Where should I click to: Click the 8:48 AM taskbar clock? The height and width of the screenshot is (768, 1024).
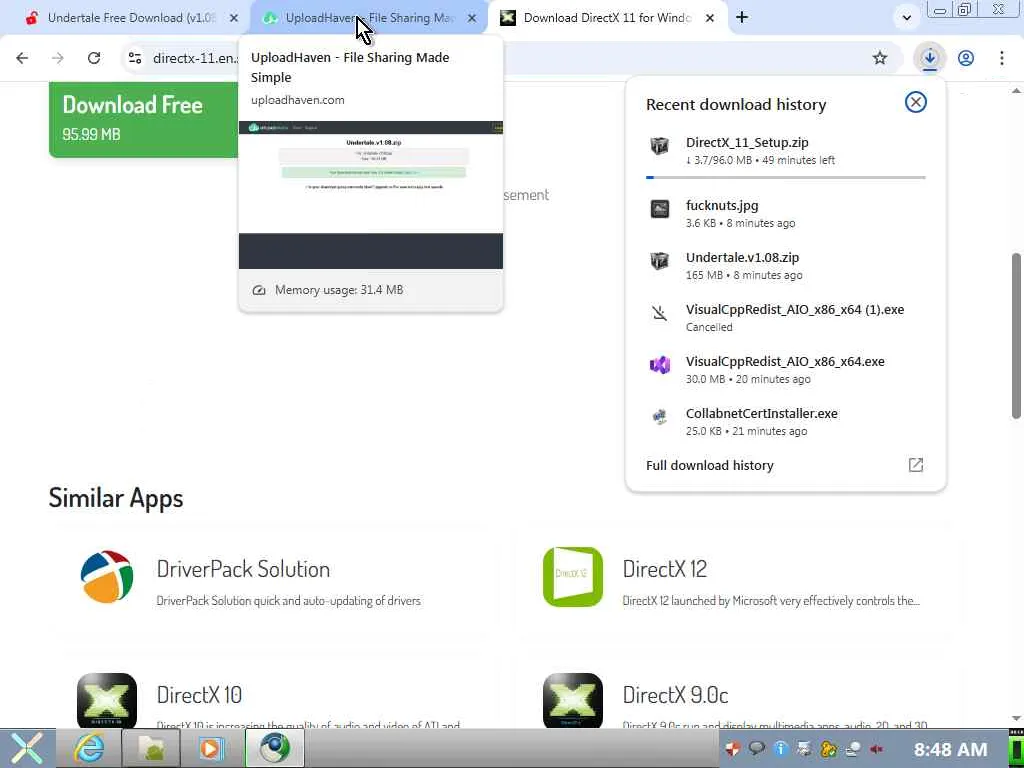(x=950, y=749)
